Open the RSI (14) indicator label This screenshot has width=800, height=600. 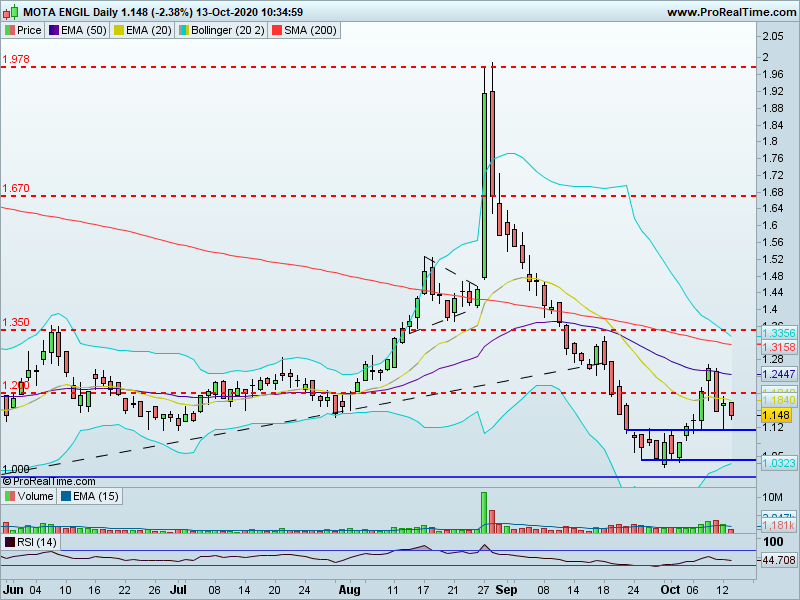click(30, 542)
